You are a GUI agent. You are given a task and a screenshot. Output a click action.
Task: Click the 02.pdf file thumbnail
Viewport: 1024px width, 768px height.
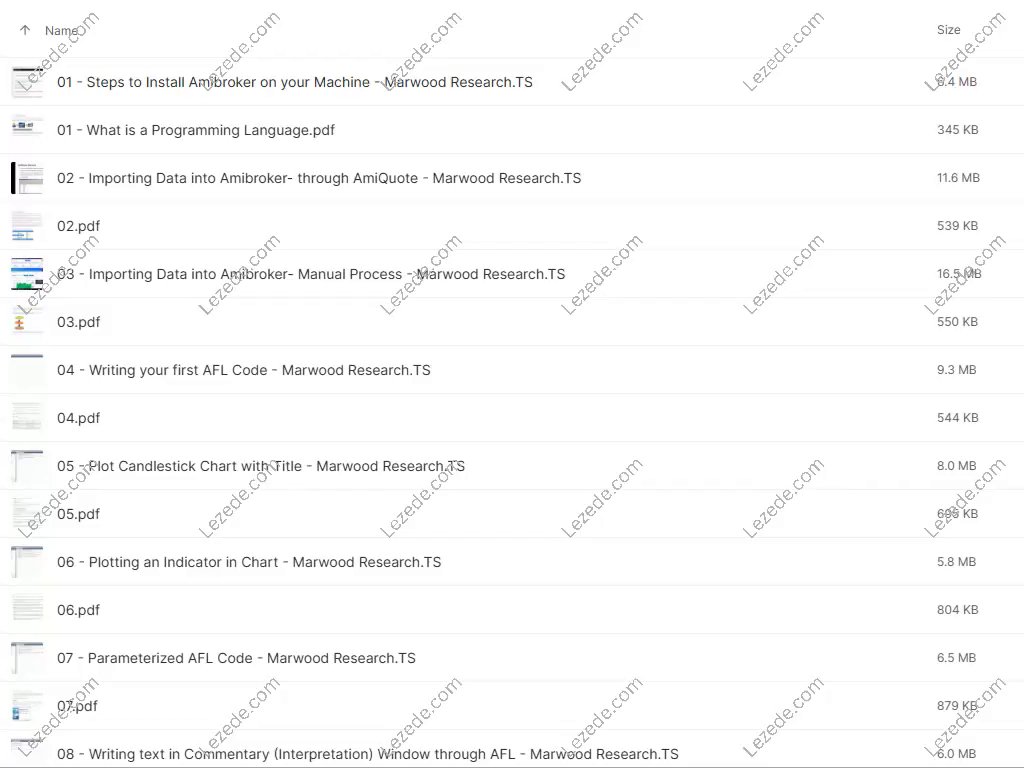pyautogui.click(x=27, y=226)
